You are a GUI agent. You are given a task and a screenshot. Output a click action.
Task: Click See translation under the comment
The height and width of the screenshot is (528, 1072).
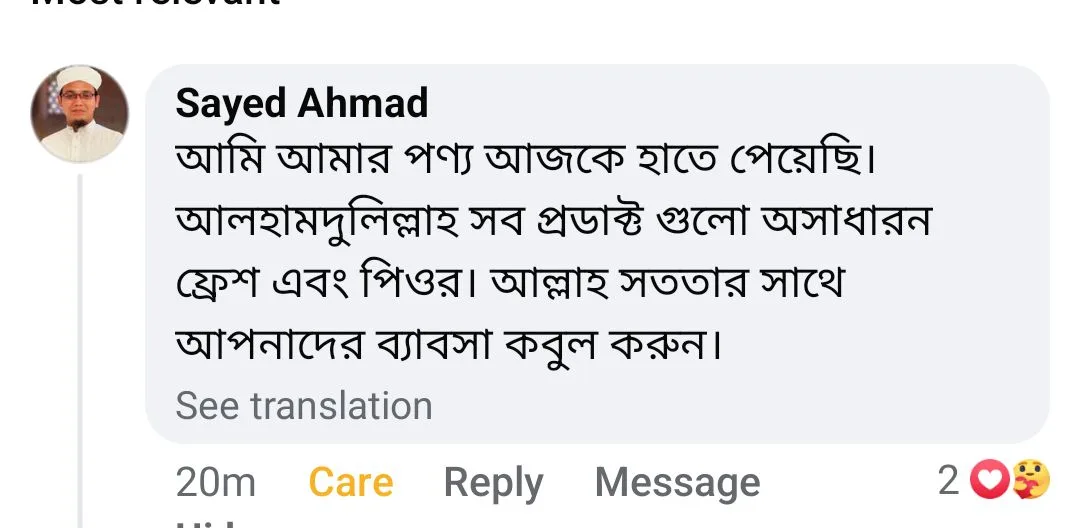[304, 406]
